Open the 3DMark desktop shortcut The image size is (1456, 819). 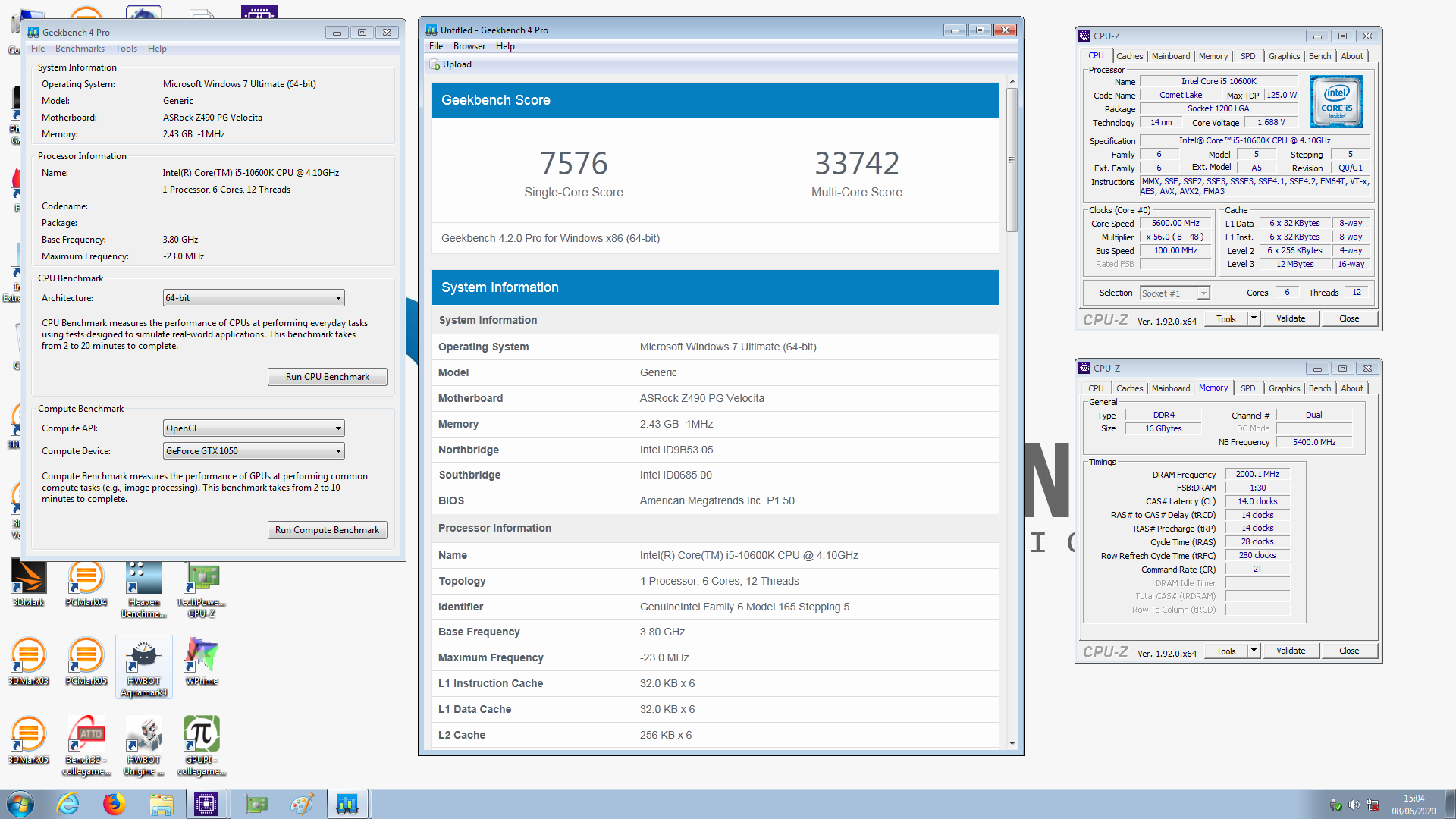28,584
